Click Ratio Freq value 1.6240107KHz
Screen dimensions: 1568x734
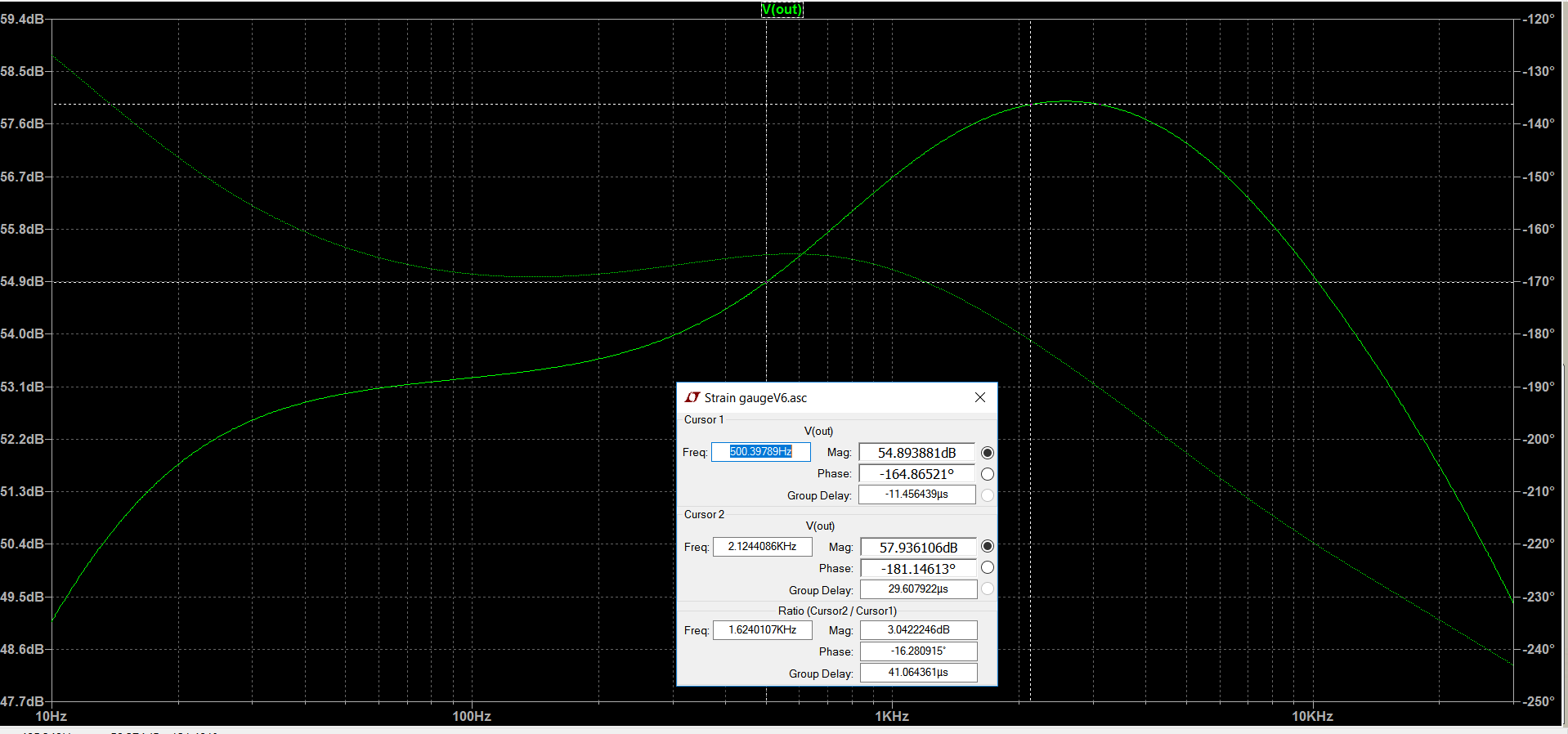(x=763, y=630)
